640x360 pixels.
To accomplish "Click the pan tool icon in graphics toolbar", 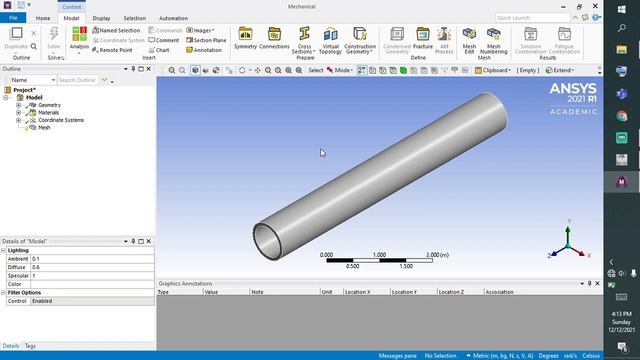I will 258,70.
